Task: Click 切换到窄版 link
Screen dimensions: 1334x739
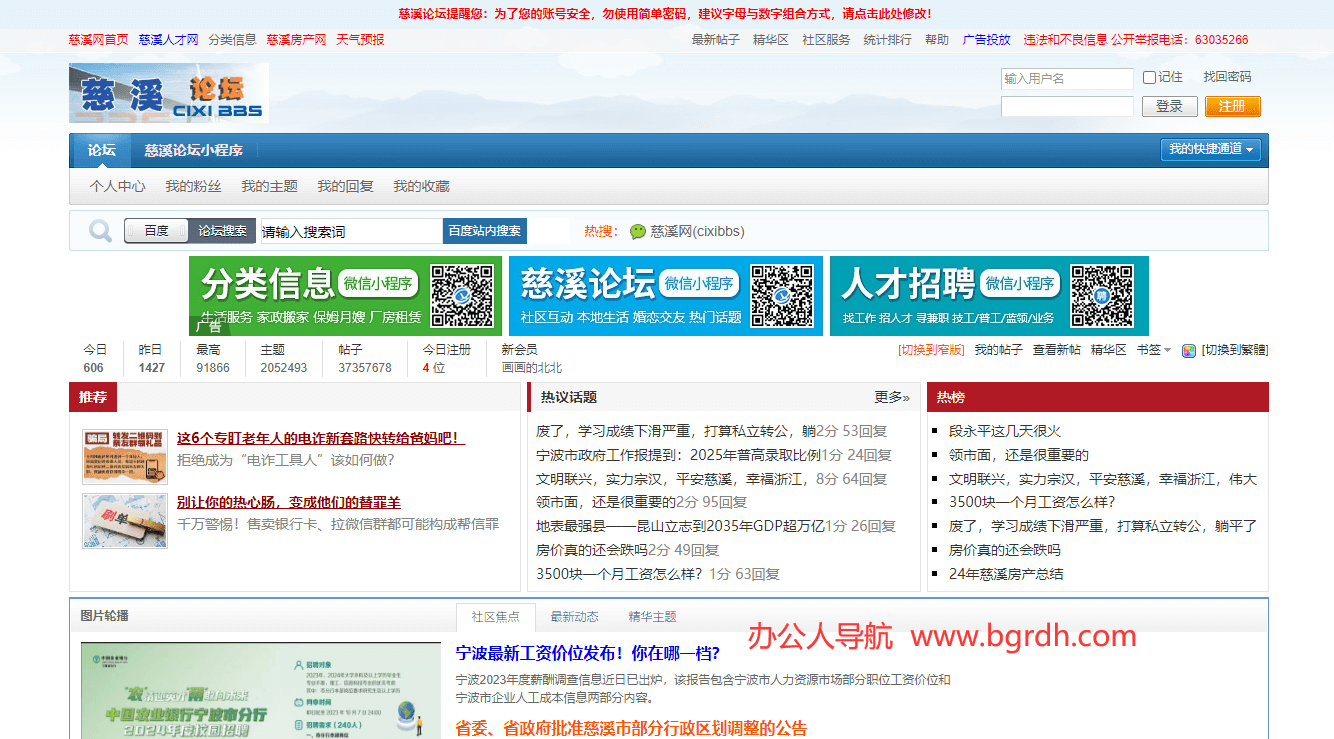Action: pyautogui.click(x=931, y=350)
